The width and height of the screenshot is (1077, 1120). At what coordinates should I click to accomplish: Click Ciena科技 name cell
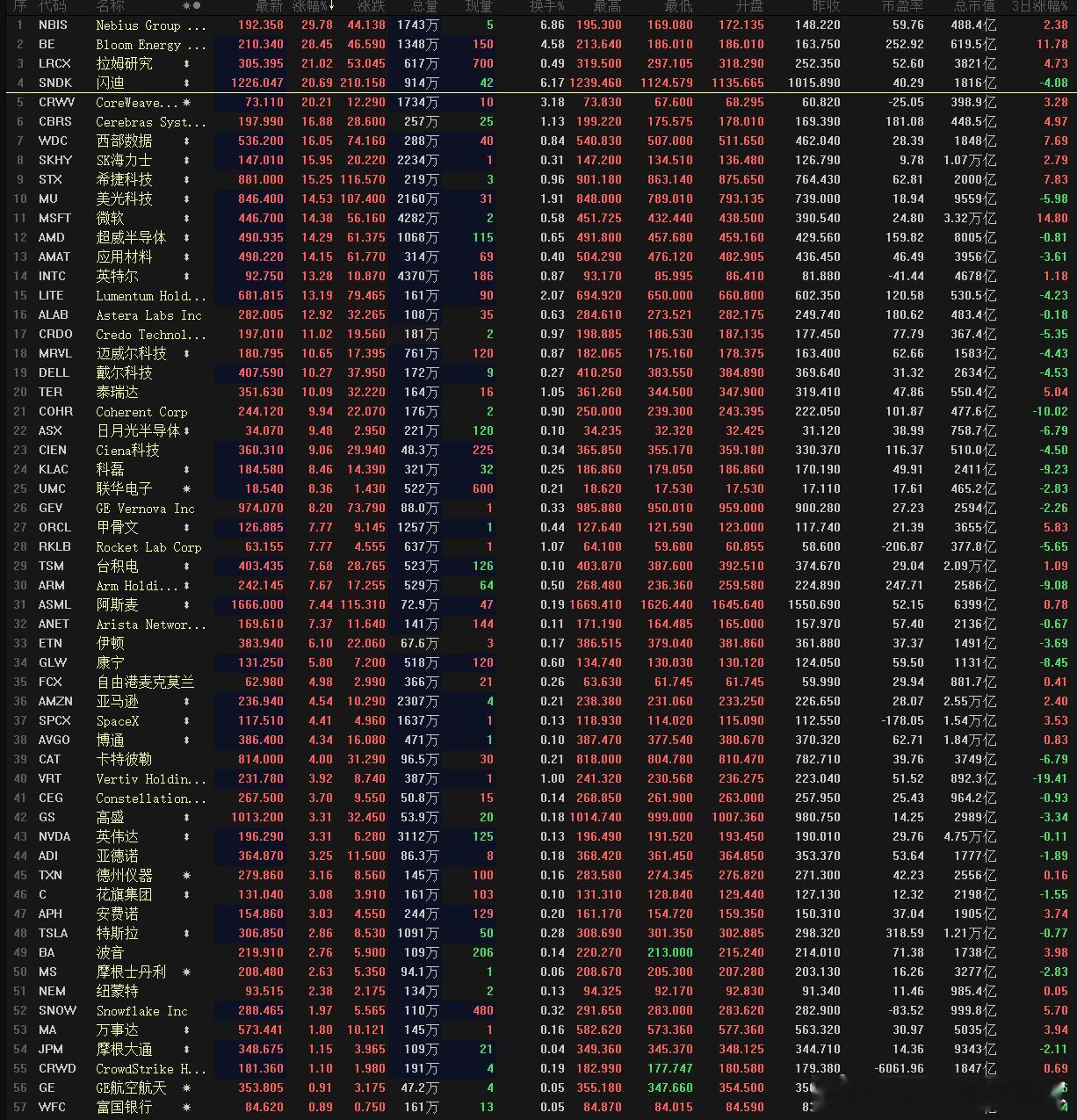pos(127,451)
